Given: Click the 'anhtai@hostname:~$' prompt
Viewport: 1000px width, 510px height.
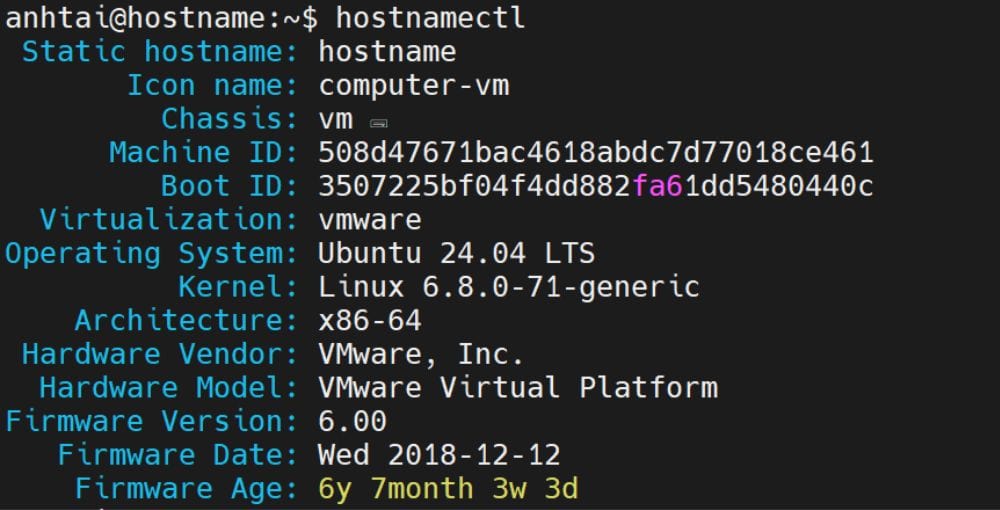Looking at the screenshot, I should coord(161,18).
